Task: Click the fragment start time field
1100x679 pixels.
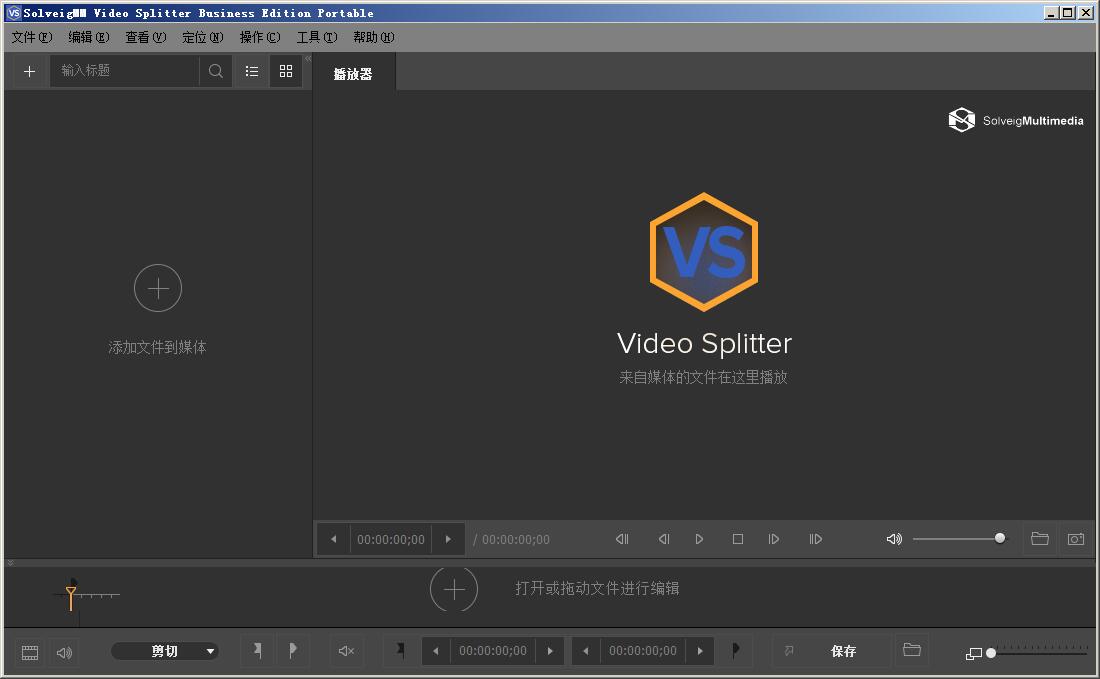Action: click(492, 651)
